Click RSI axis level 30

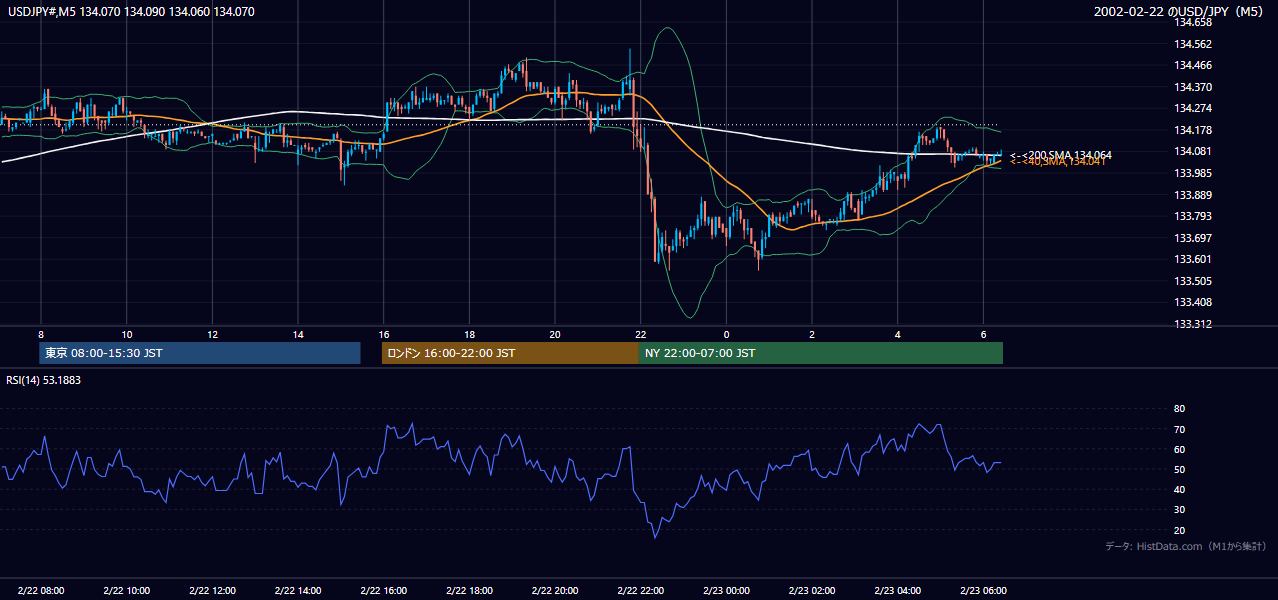coord(1179,510)
